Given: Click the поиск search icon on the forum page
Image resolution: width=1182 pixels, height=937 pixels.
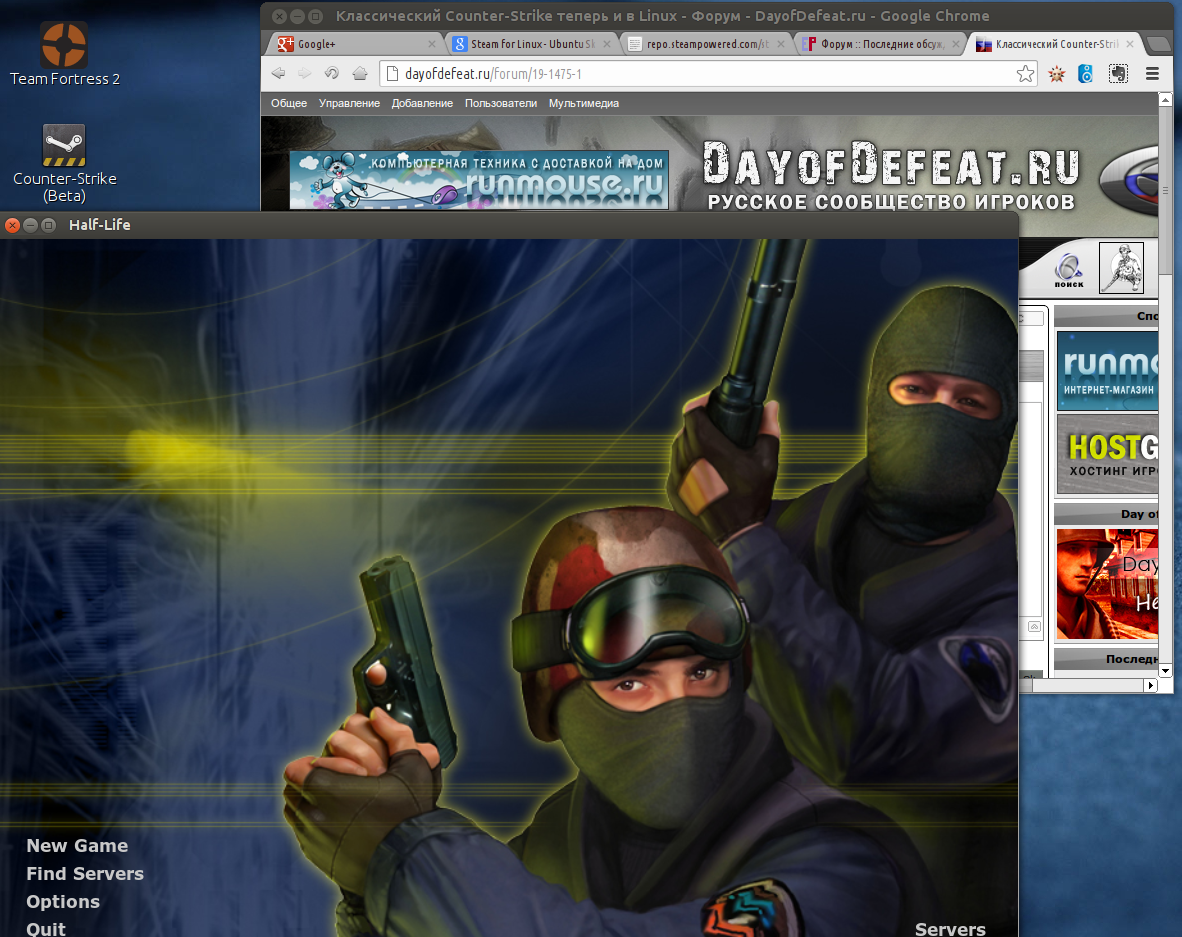Looking at the screenshot, I should (x=1069, y=271).
